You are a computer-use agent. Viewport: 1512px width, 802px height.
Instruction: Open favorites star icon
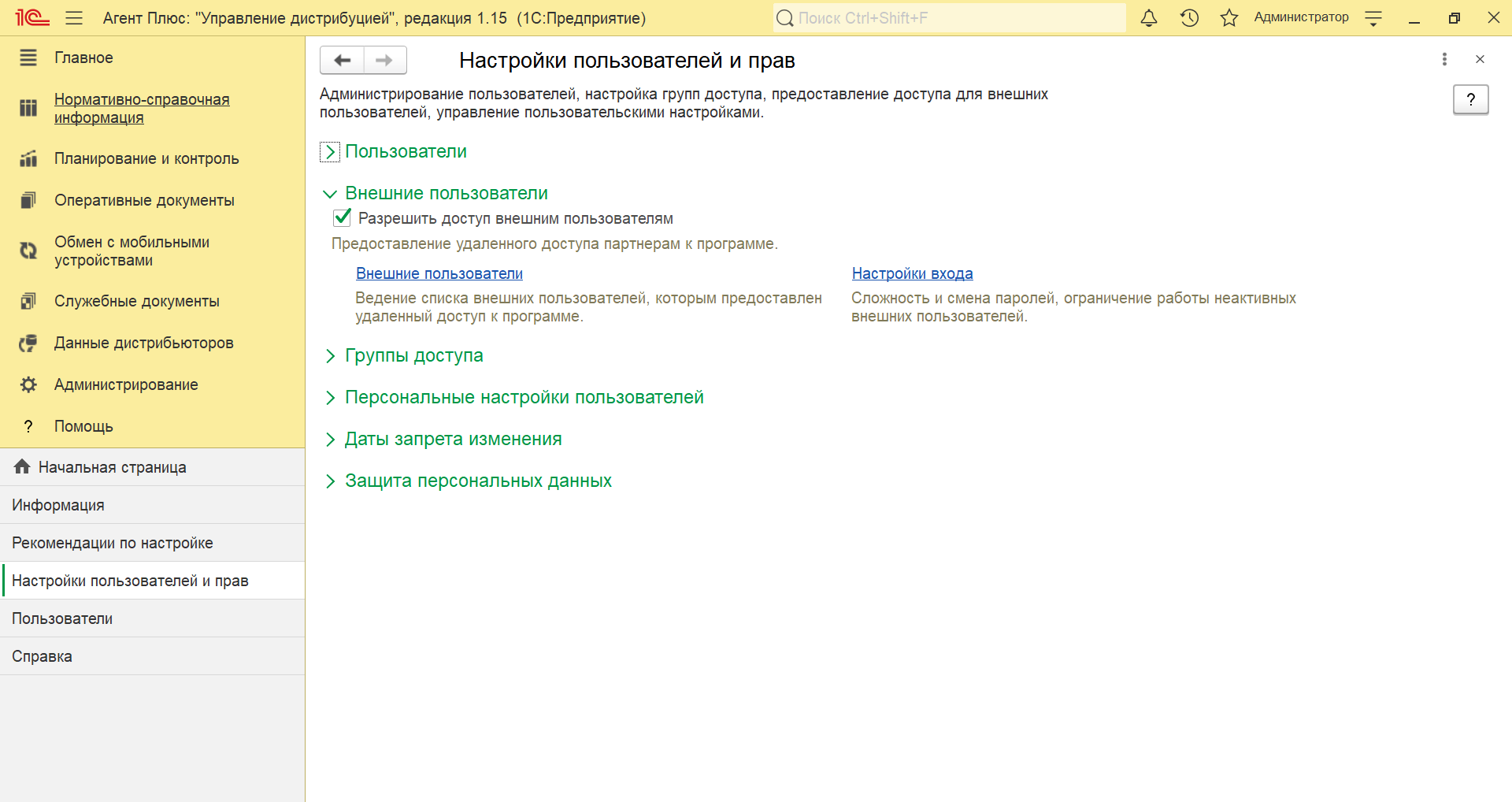point(1229,17)
